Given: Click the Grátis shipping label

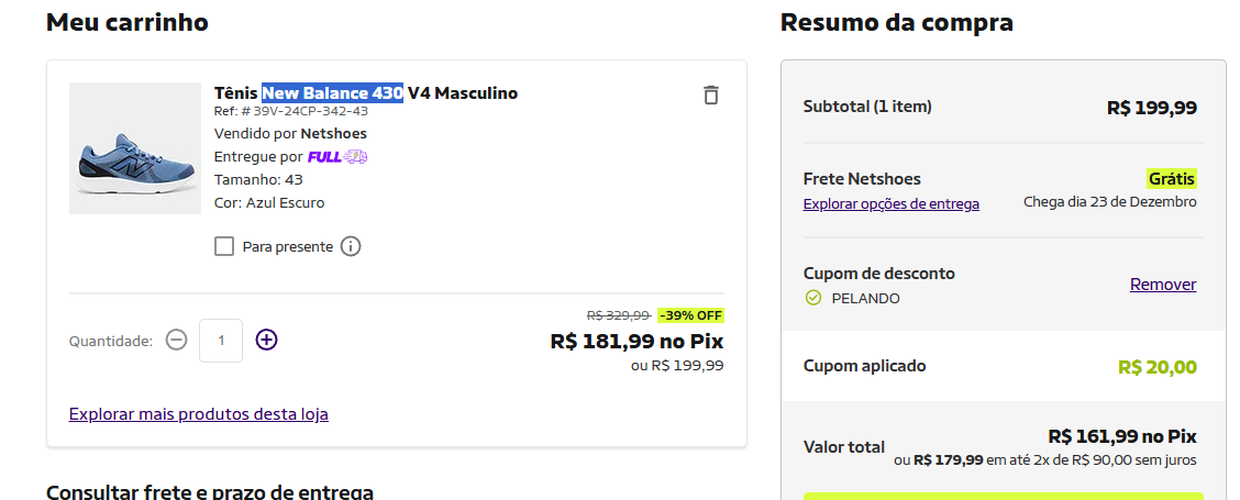Looking at the screenshot, I should click(x=1172, y=179).
